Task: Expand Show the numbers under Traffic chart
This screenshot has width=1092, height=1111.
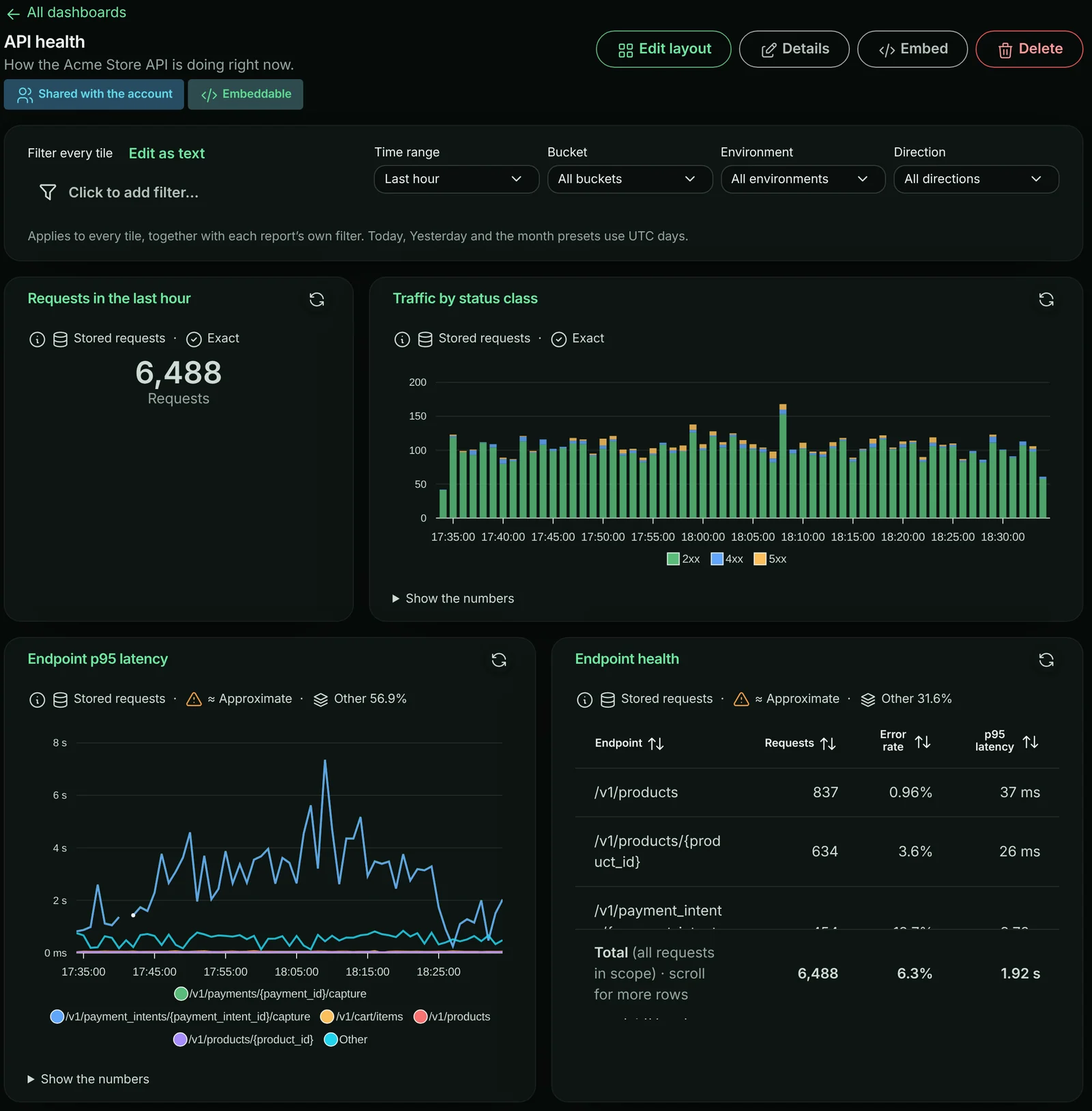Action: [453, 598]
